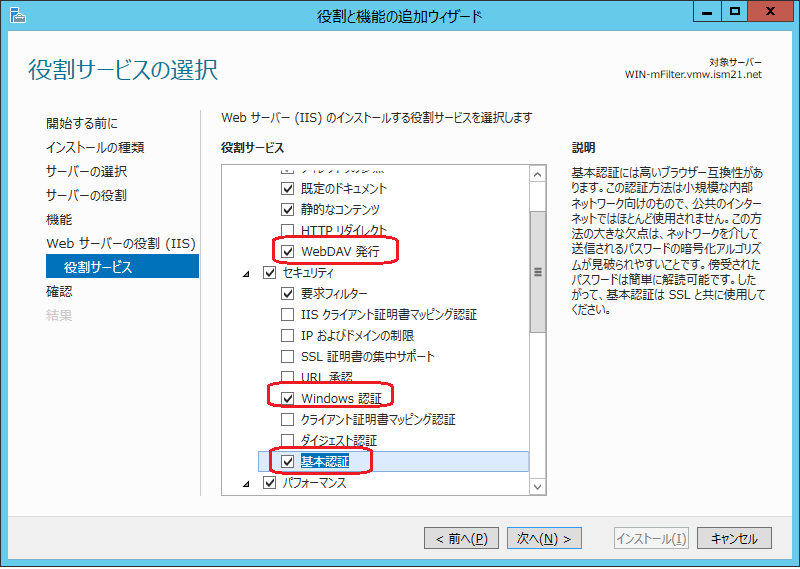Select the 基本認証 label text
This screenshot has height=569, width=800.
pos(325,461)
